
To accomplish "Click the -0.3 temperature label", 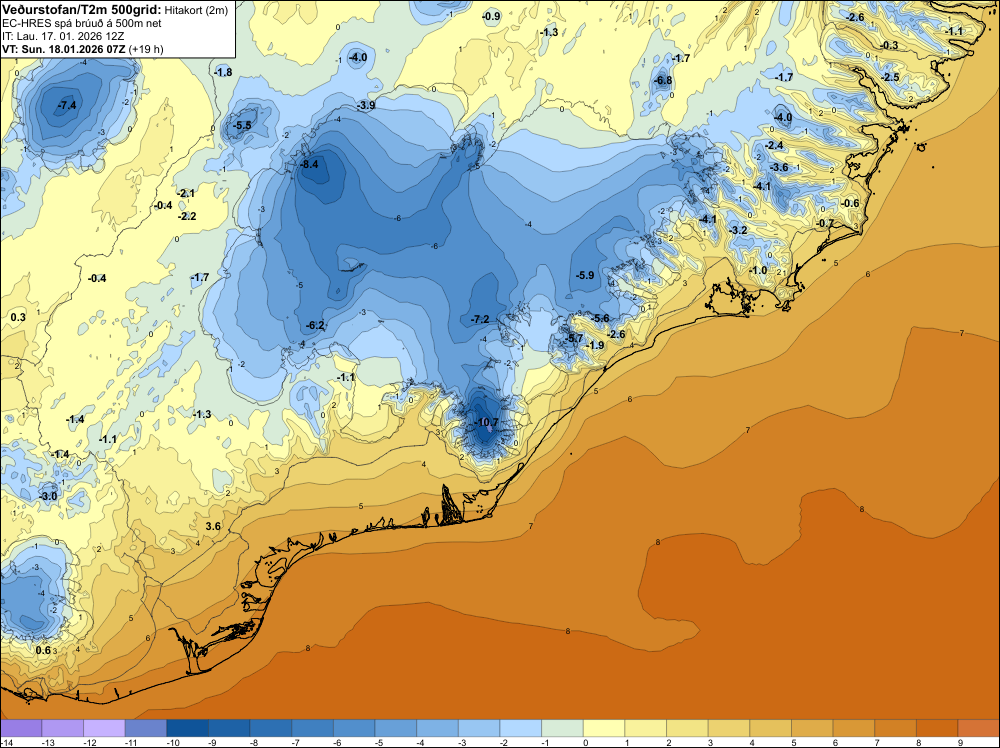I will 890,45.
